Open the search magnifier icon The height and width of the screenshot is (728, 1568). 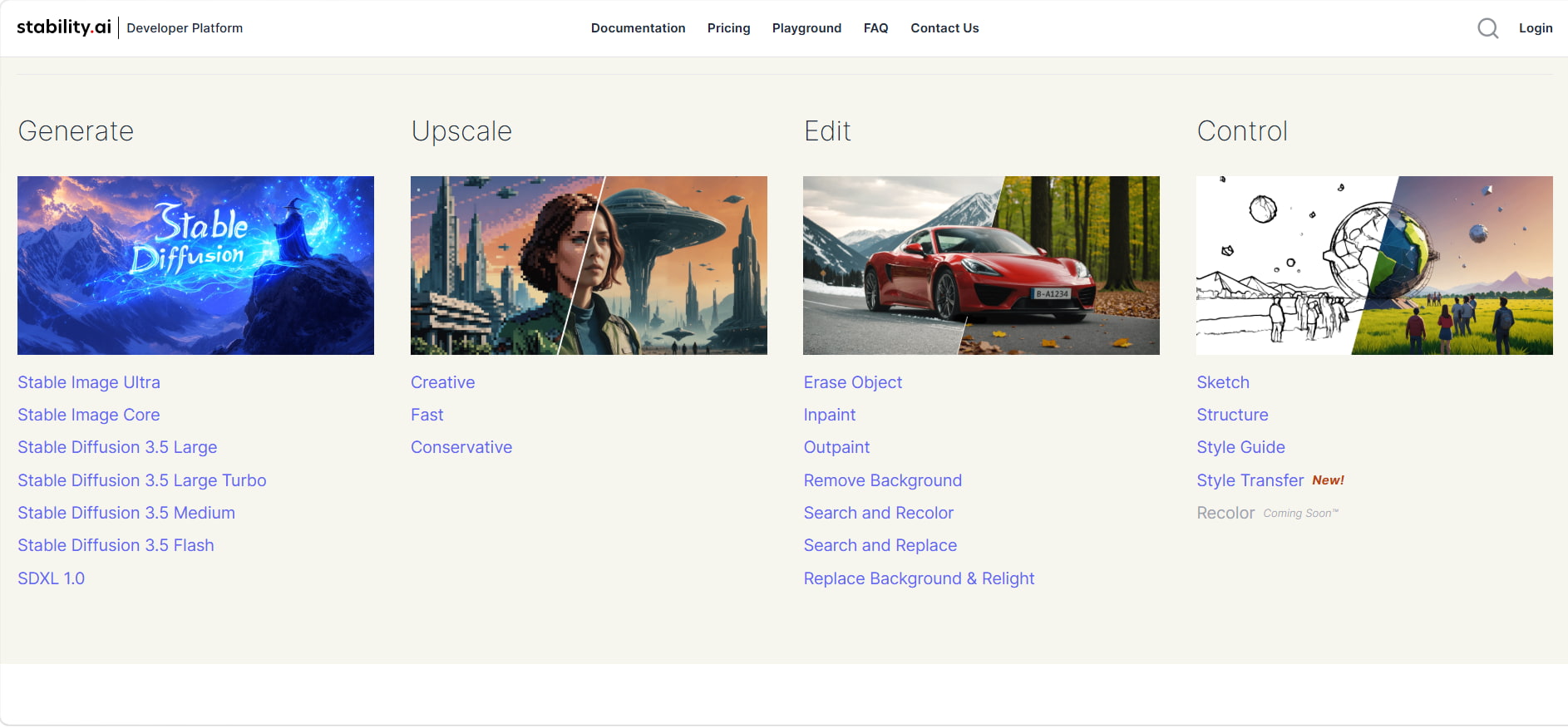(x=1487, y=28)
